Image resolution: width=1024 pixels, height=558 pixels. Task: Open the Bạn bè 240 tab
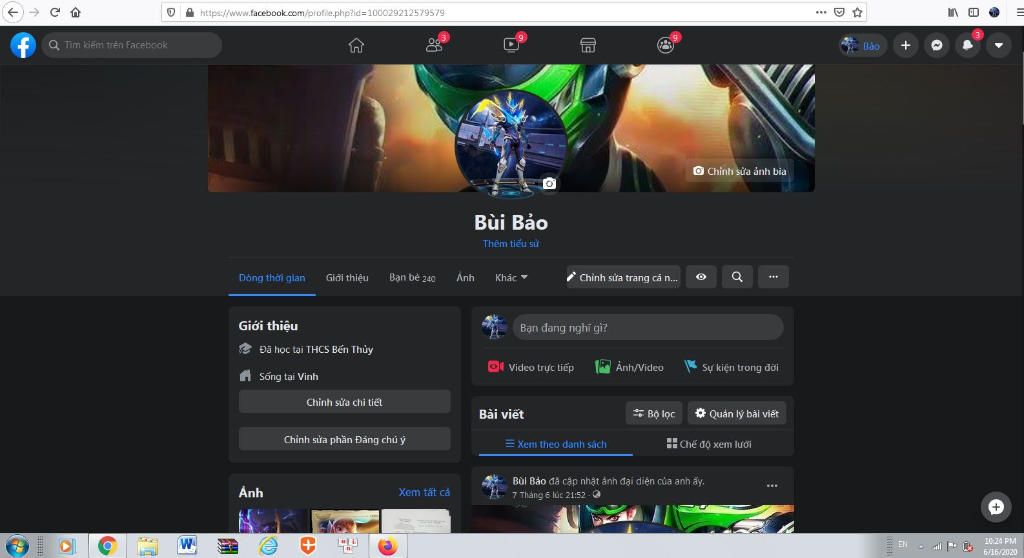click(412, 278)
